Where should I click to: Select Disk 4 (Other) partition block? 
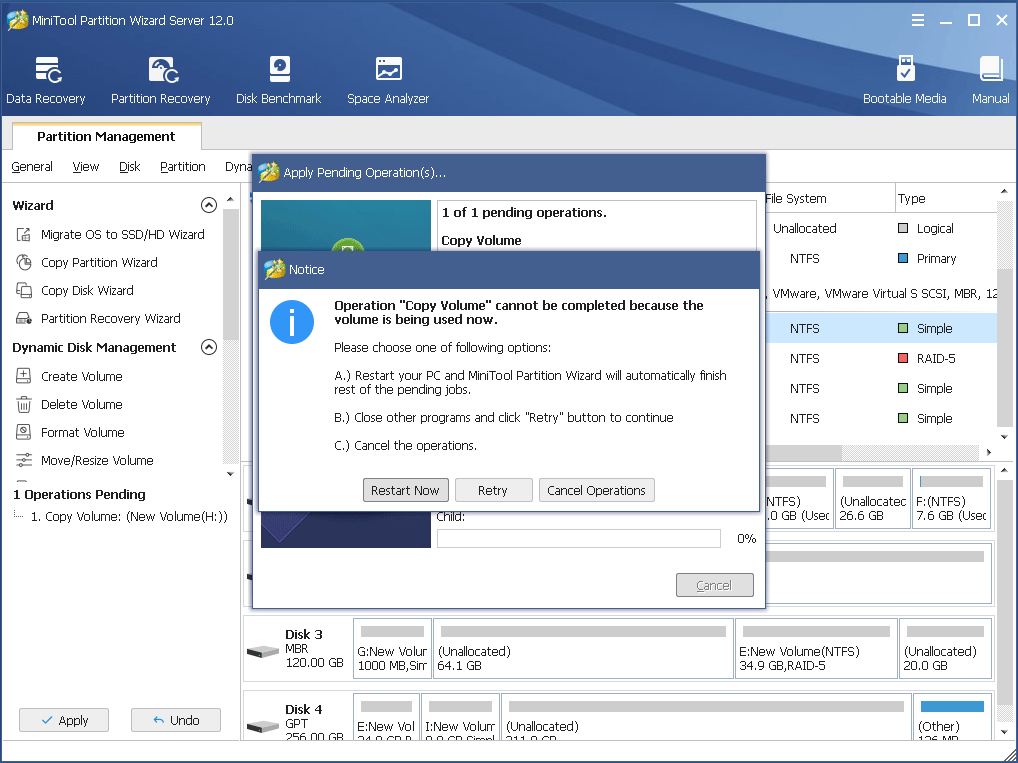pyautogui.click(x=952, y=716)
